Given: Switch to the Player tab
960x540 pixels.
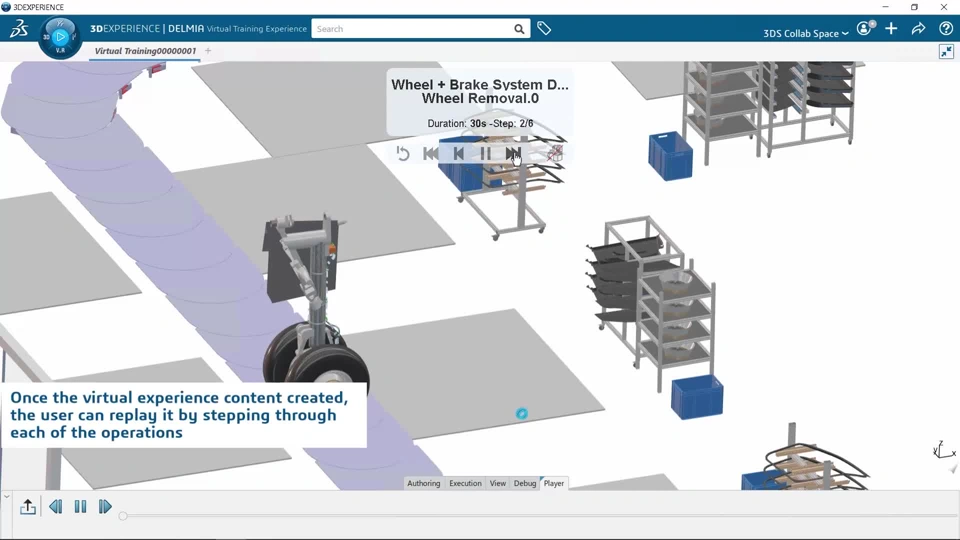Looking at the screenshot, I should pyautogui.click(x=554, y=483).
